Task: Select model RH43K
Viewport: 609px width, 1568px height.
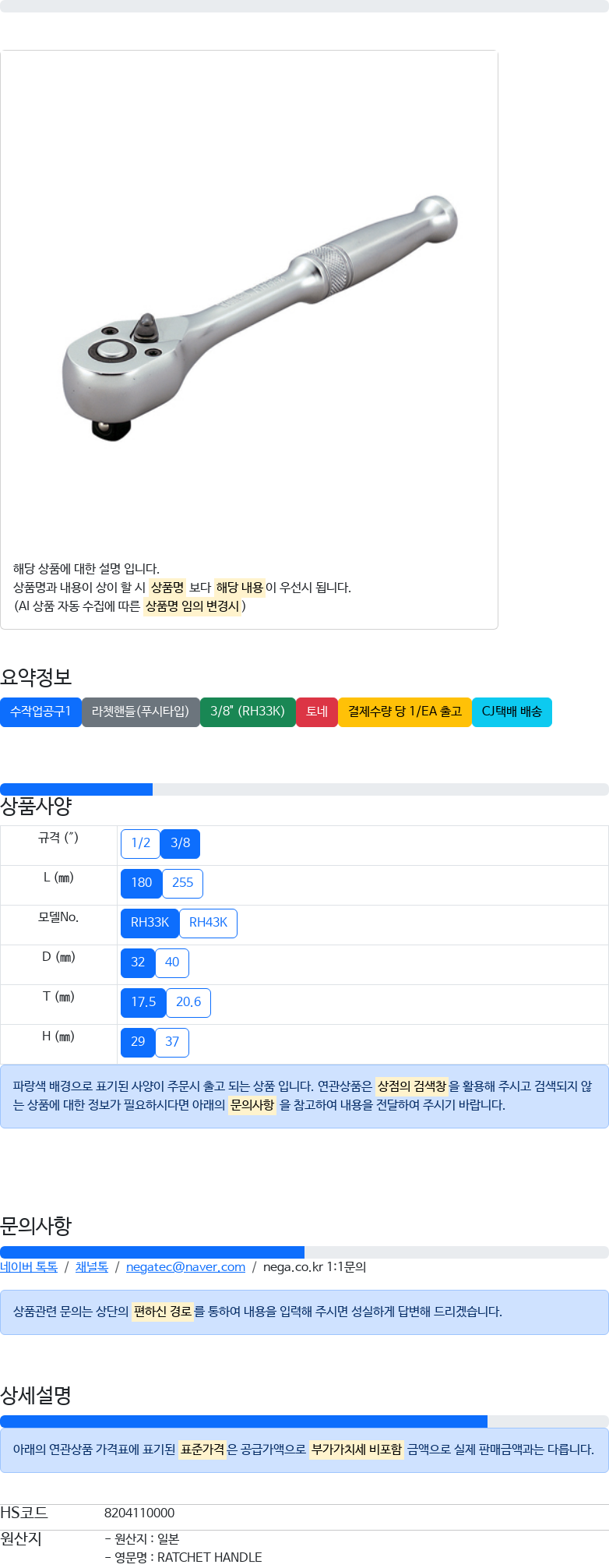Action: (209, 923)
